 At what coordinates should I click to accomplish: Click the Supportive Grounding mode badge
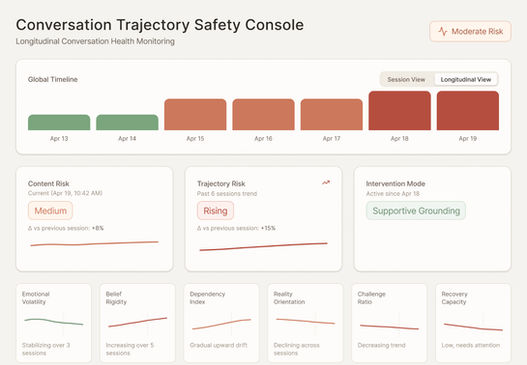[416, 211]
